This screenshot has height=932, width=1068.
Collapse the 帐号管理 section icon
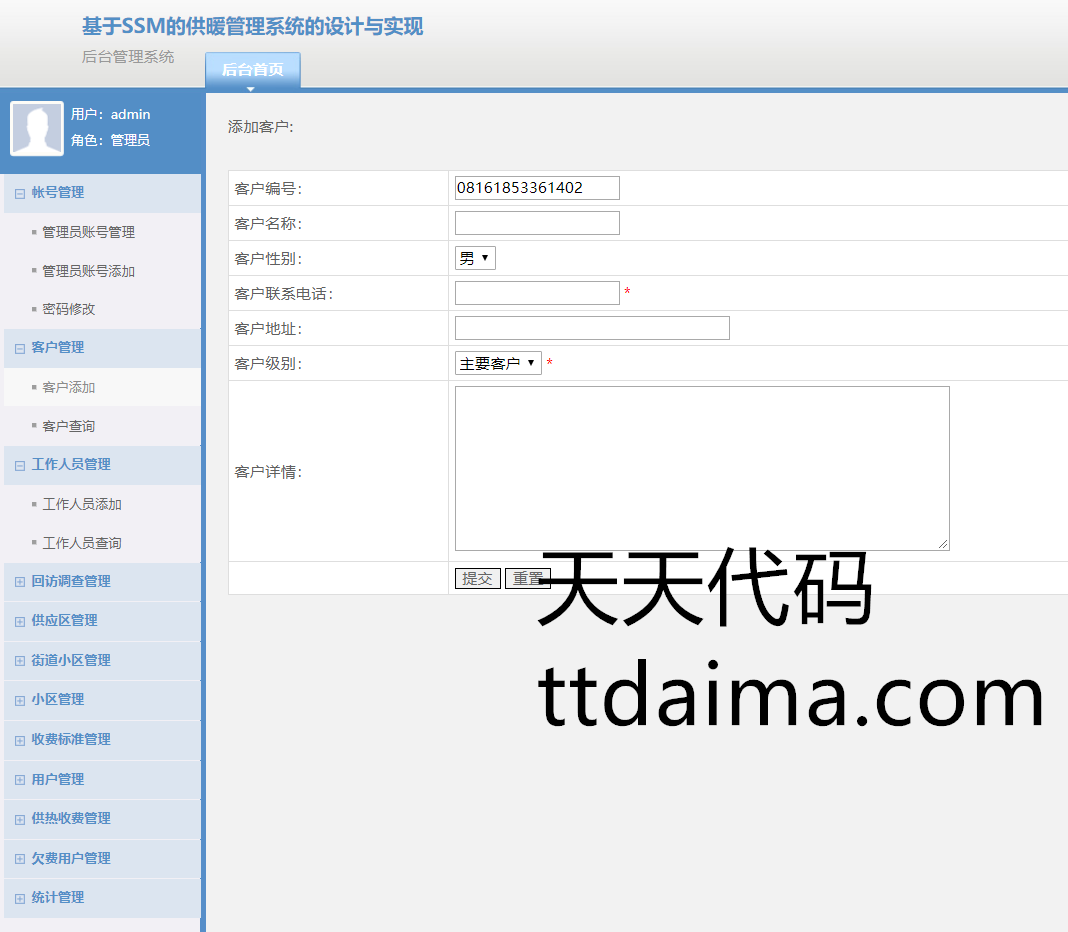tap(20, 193)
